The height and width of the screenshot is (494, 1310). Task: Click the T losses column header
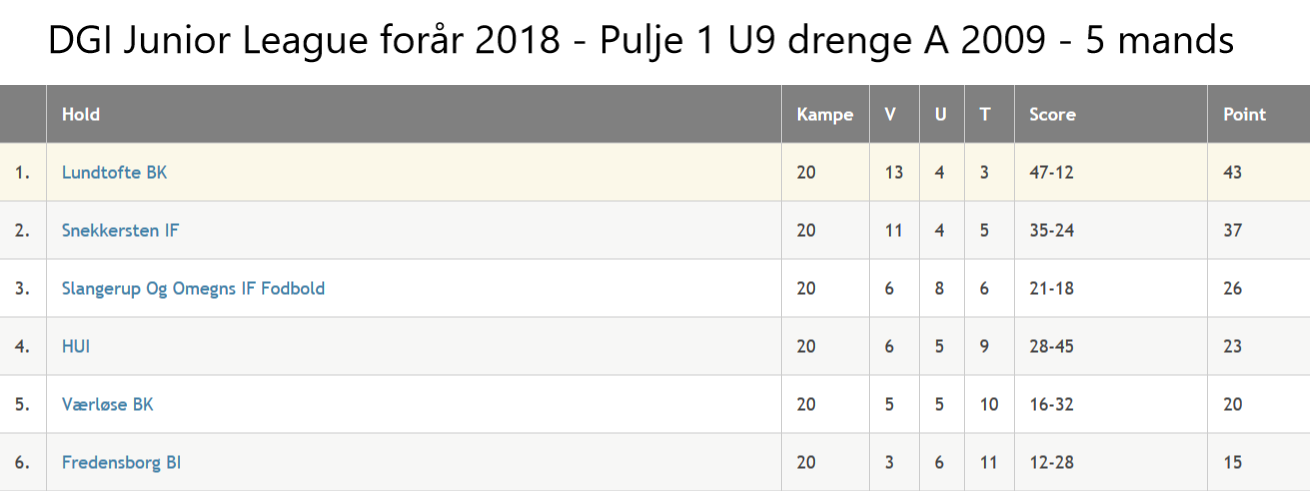(x=985, y=114)
